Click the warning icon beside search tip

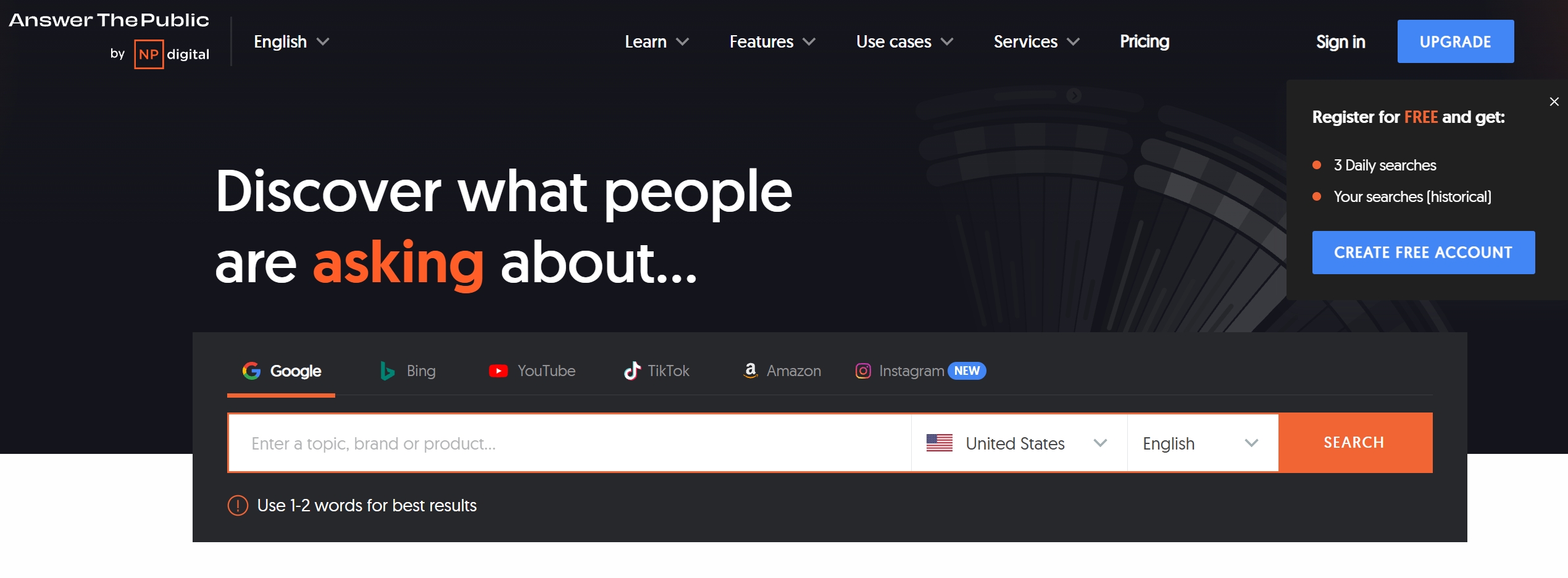(238, 505)
